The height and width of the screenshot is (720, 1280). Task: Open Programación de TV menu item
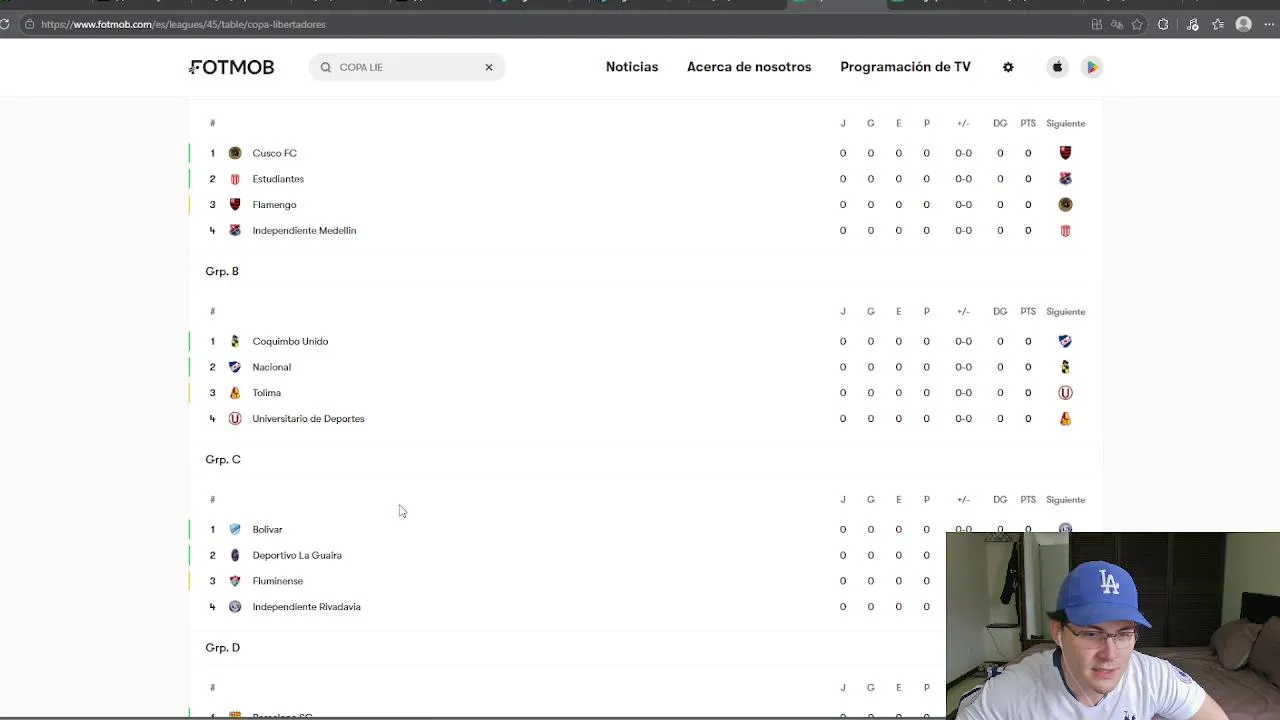point(905,67)
